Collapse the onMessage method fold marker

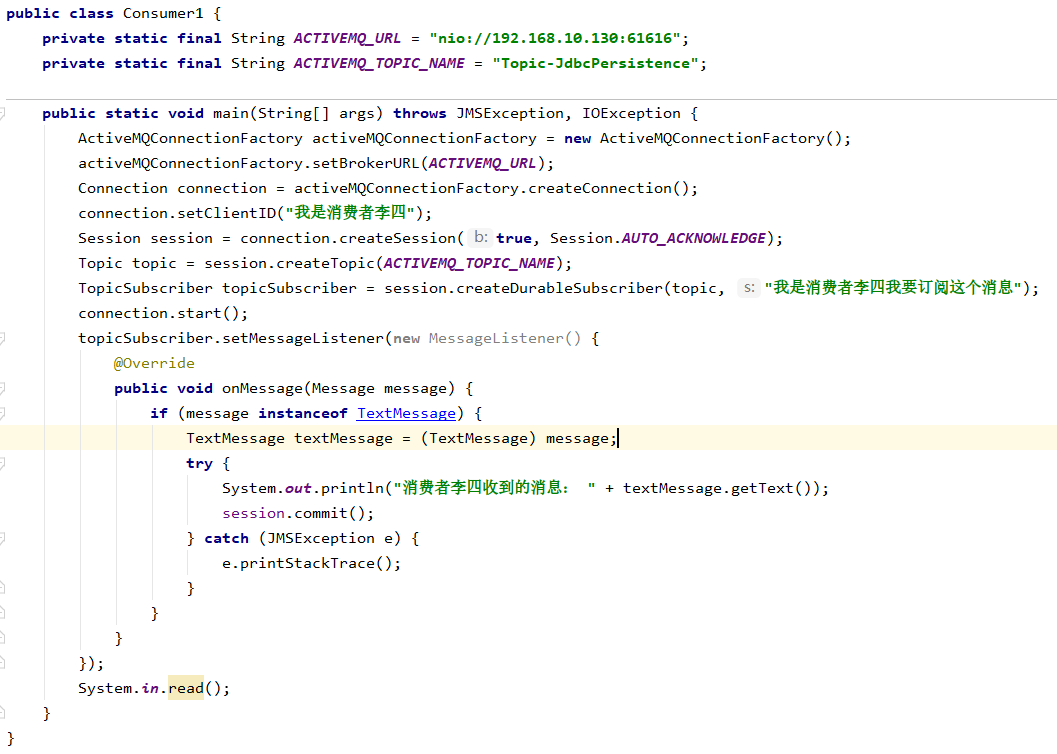3,388
